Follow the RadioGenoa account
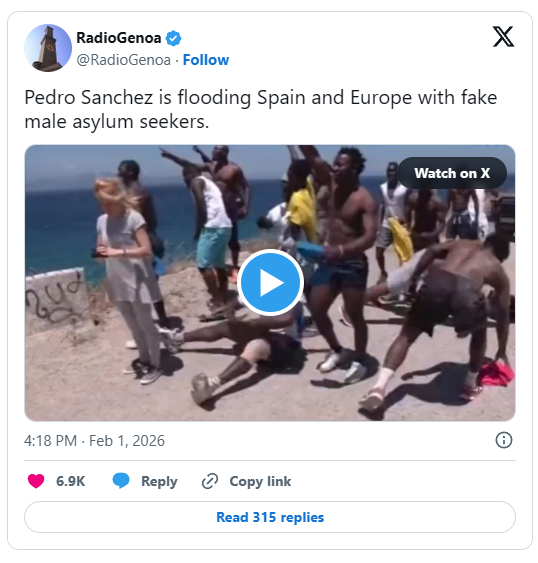This screenshot has height=563, width=538. pos(206,60)
